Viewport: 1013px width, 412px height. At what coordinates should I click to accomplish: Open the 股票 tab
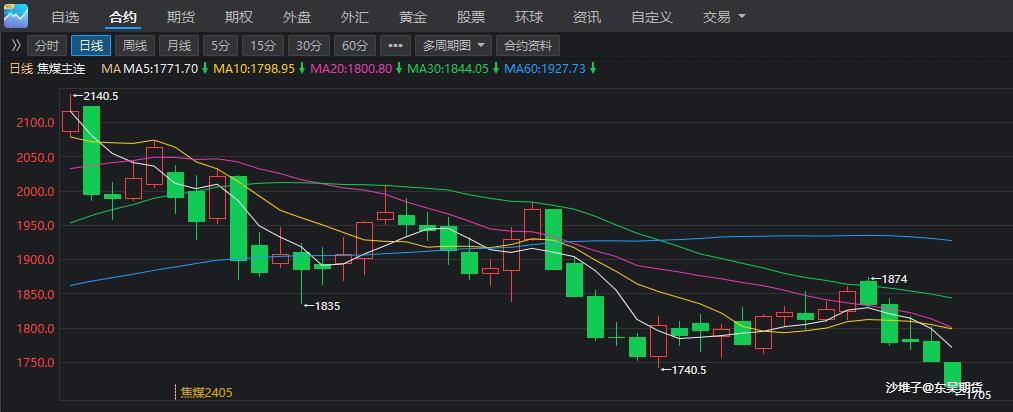pos(471,17)
